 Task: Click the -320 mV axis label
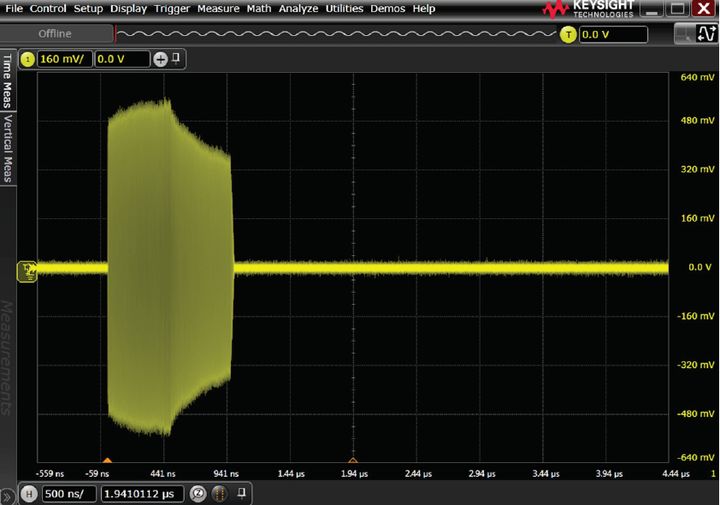pyautogui.click(x=696, y=365)
